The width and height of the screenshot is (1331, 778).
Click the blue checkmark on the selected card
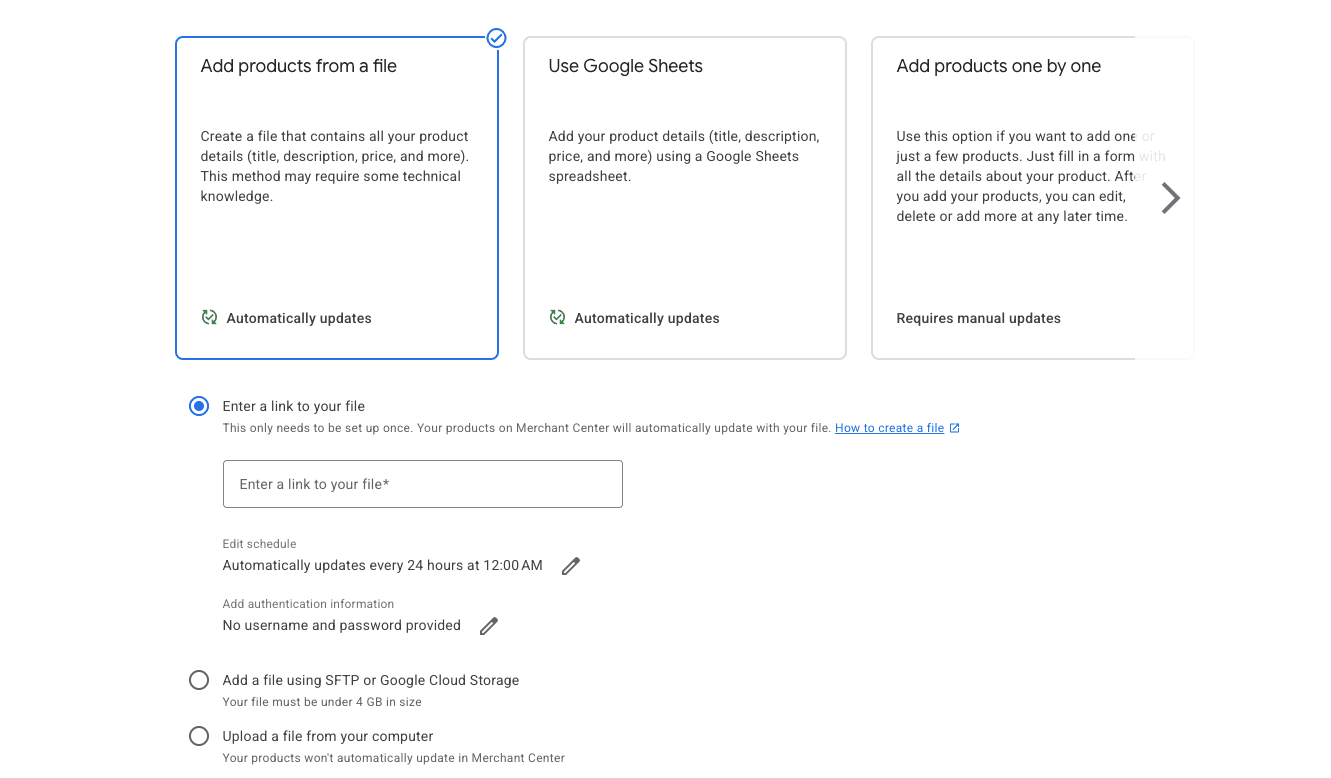pyautogui.click(x=496, y=38)
